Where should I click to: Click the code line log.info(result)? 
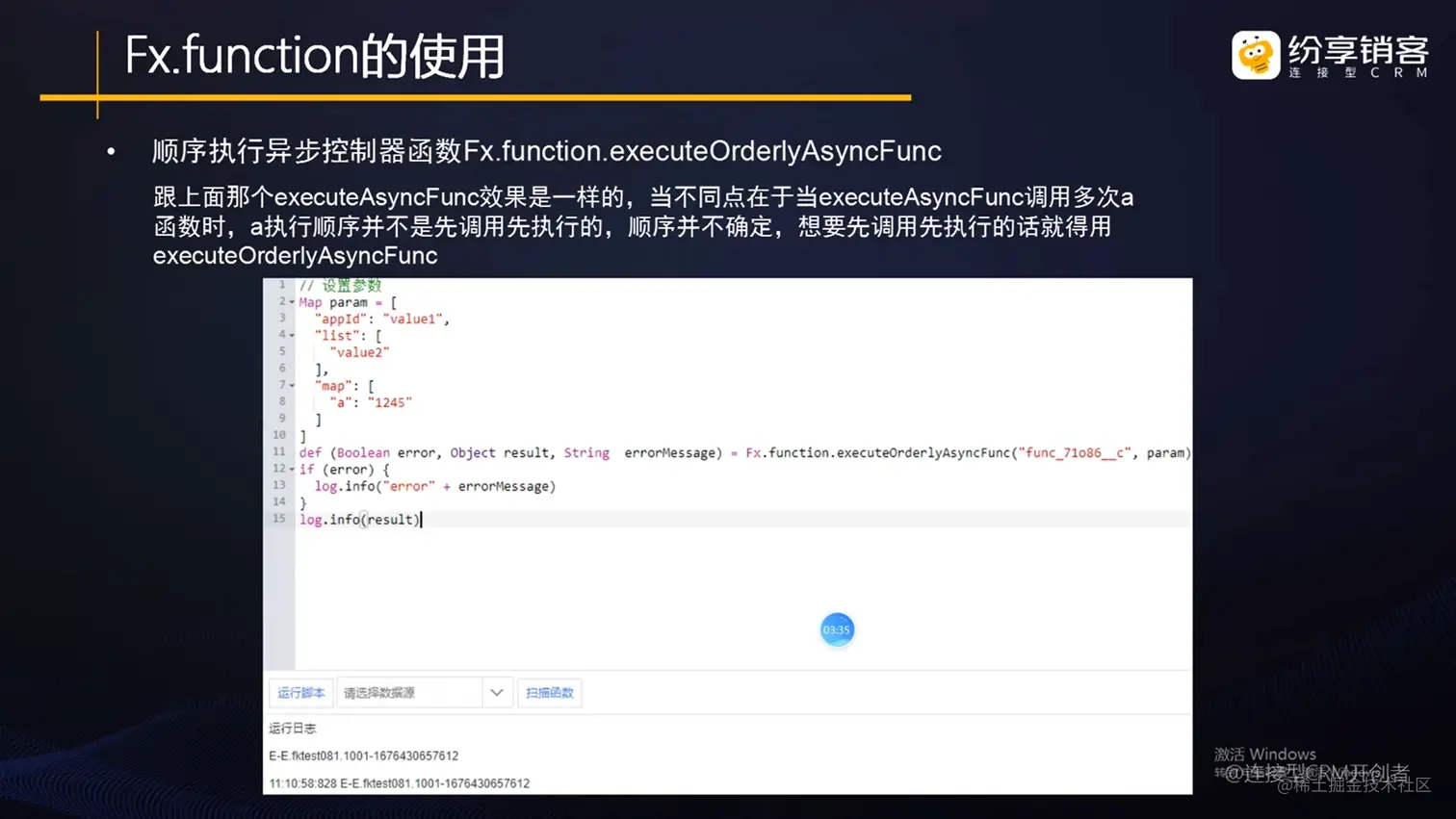[359, 520]
